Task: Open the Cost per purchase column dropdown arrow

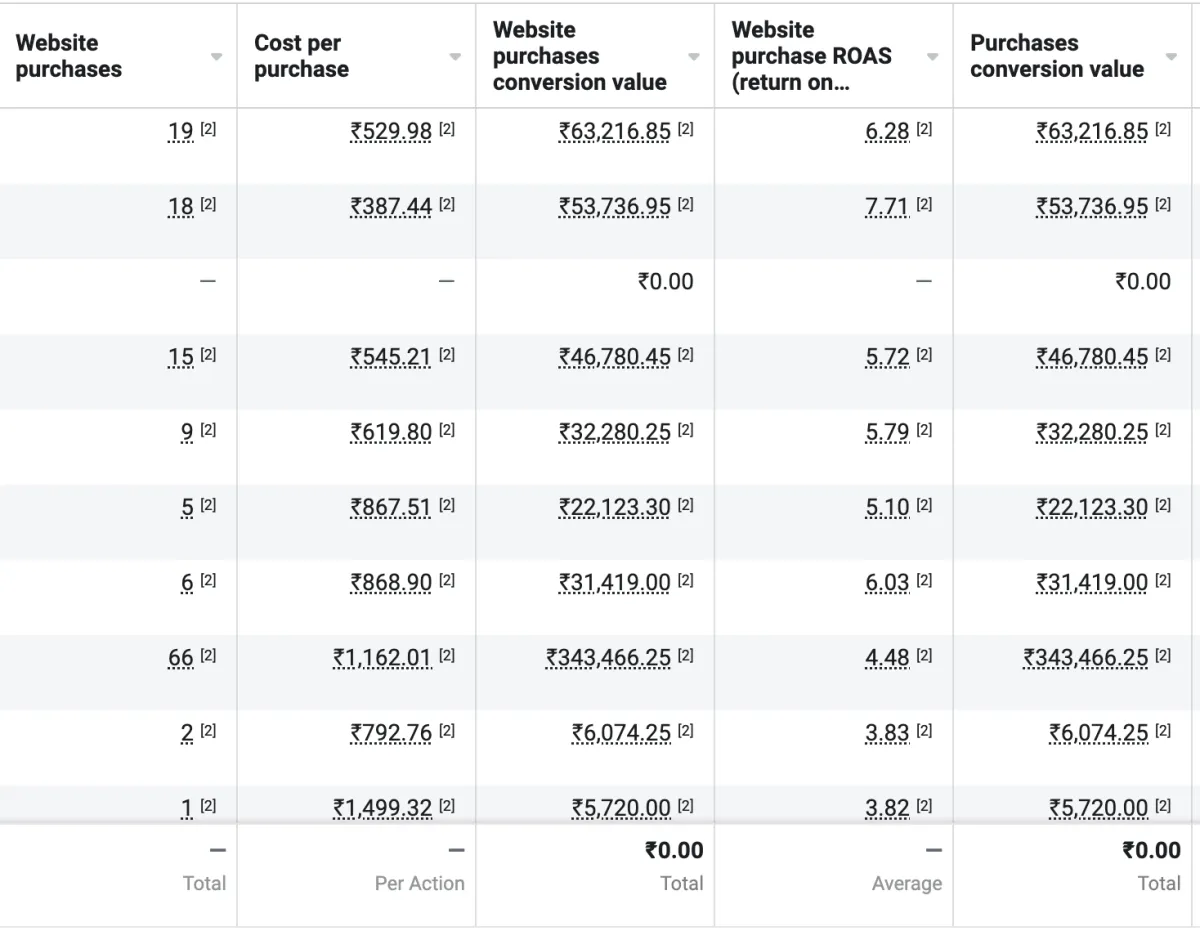Action: coord(455,57)
